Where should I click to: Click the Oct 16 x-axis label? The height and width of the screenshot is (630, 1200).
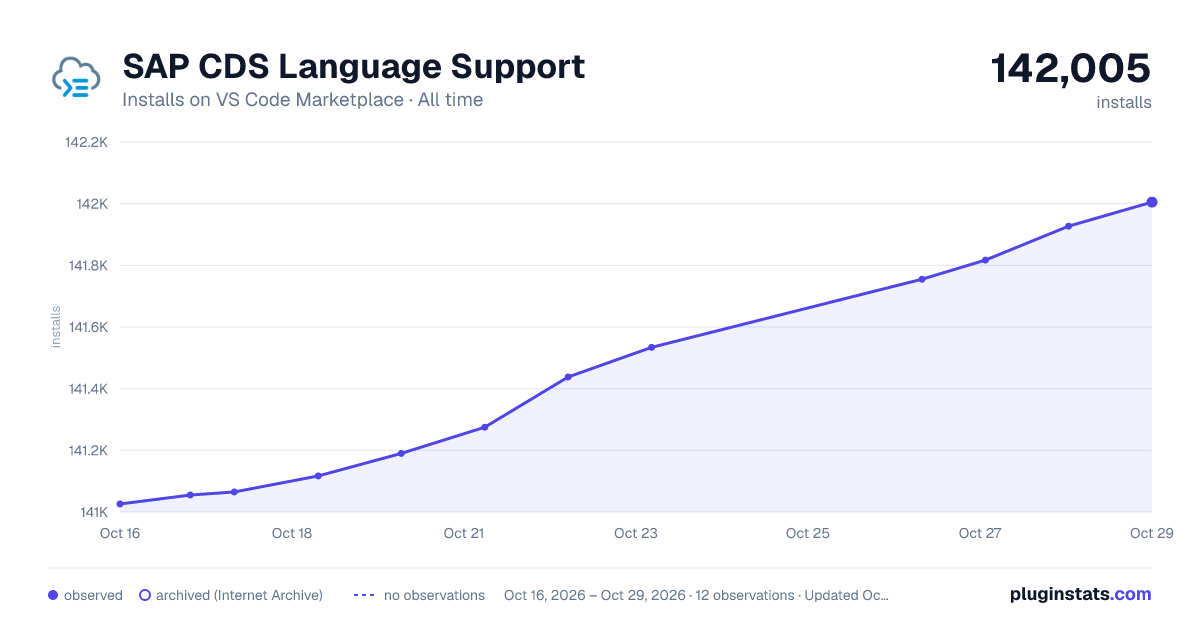(120, 533)
